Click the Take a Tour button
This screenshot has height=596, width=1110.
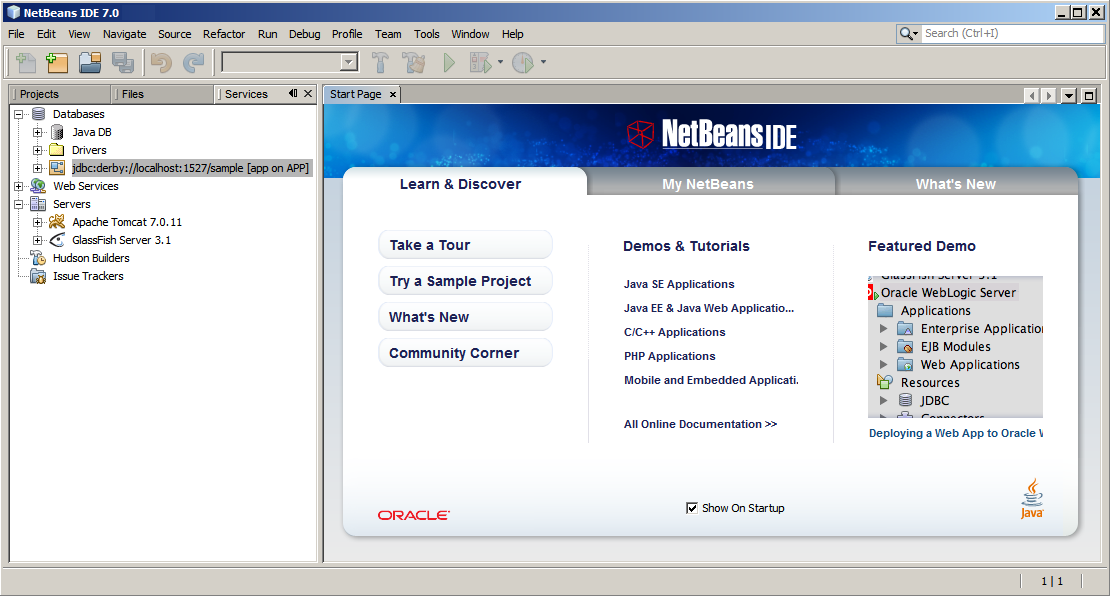465,245
